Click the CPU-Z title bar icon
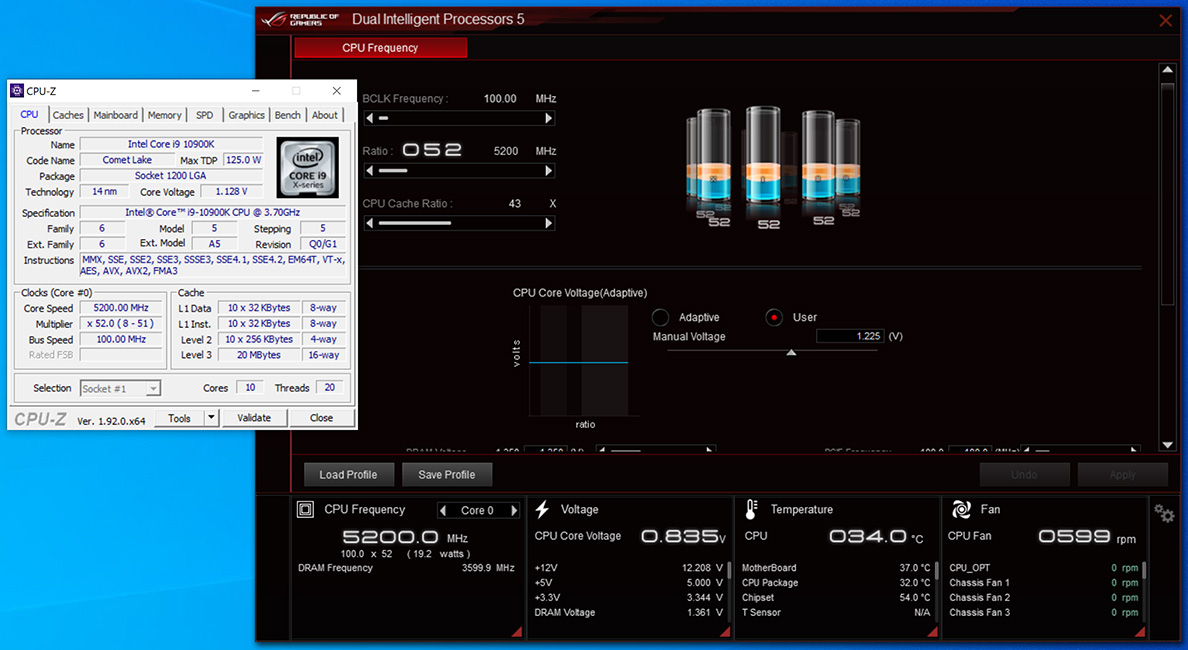1188x650 pixels. 17,91
